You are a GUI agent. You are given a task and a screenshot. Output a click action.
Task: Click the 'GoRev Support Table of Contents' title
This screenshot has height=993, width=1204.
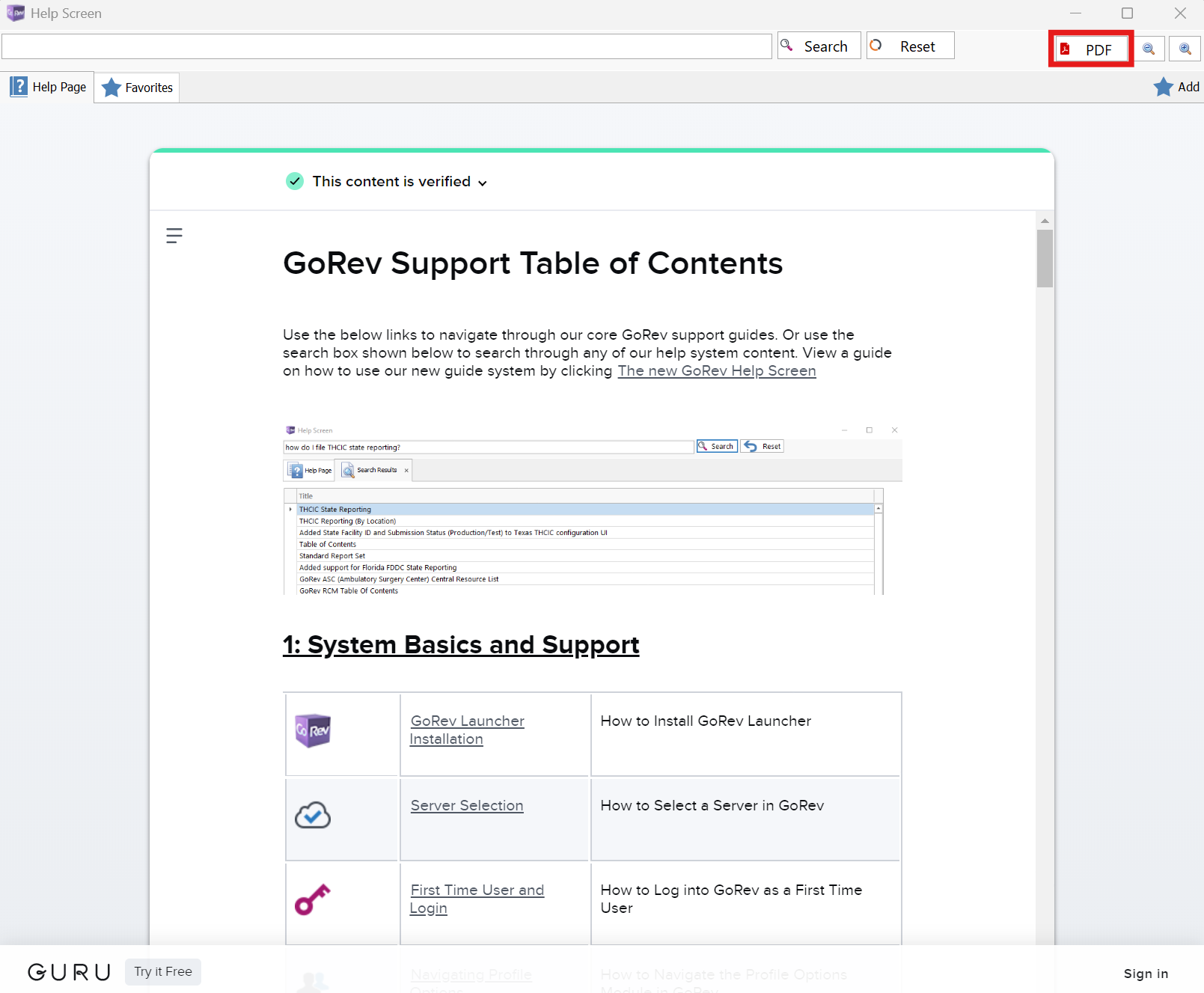[x=533, y=263]
